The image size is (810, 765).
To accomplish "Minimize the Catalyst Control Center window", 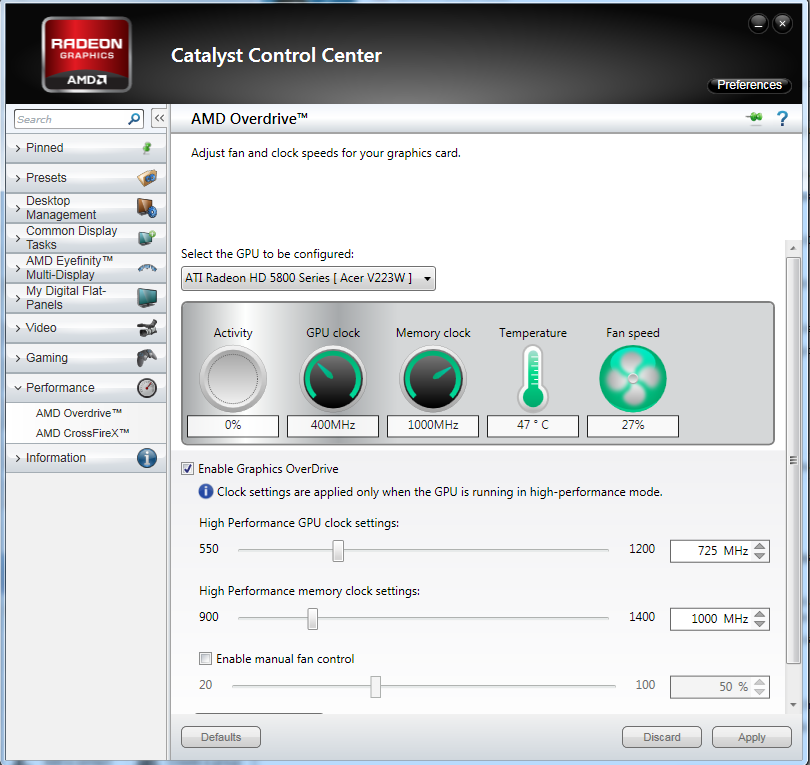I will [x=758, y=24].
